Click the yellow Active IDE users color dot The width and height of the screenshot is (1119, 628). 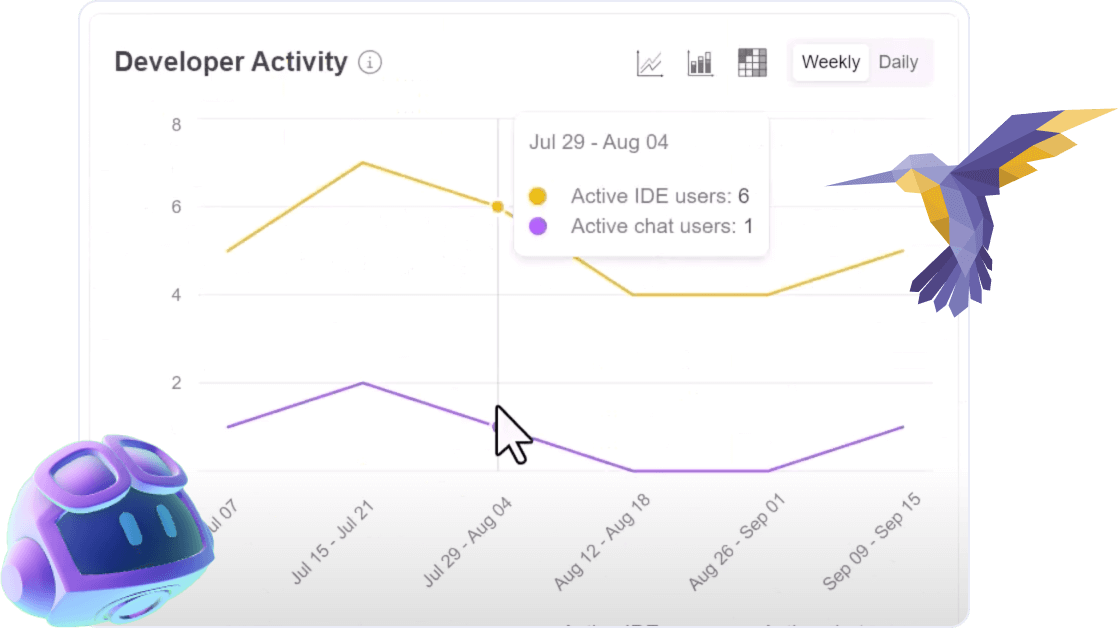538,196
